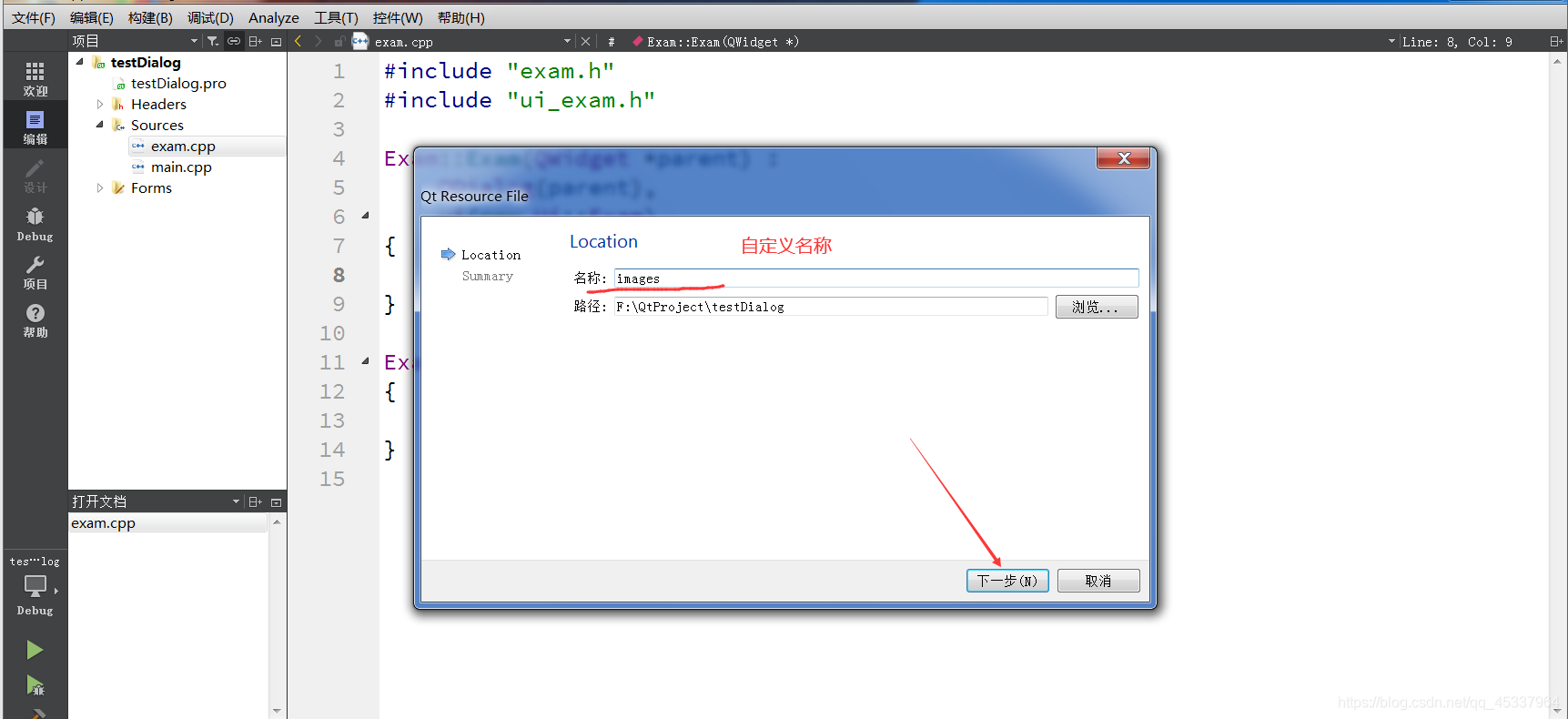Open the project view selector dropdown
1568x719 pixels.
coord(194,41)
